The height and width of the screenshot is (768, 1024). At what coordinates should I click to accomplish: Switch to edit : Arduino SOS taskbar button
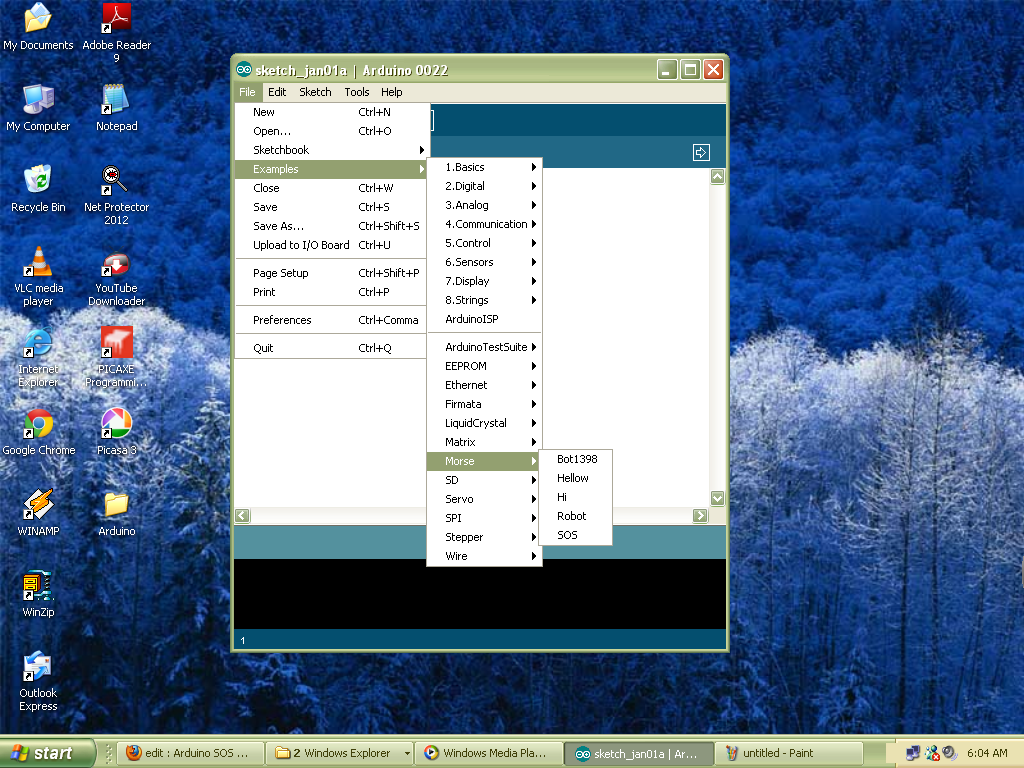coord(191,753)
